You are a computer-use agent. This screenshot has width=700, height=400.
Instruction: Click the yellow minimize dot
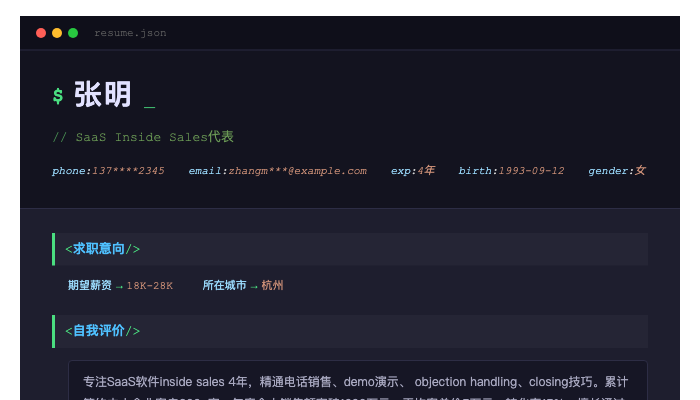pos(57,33)
